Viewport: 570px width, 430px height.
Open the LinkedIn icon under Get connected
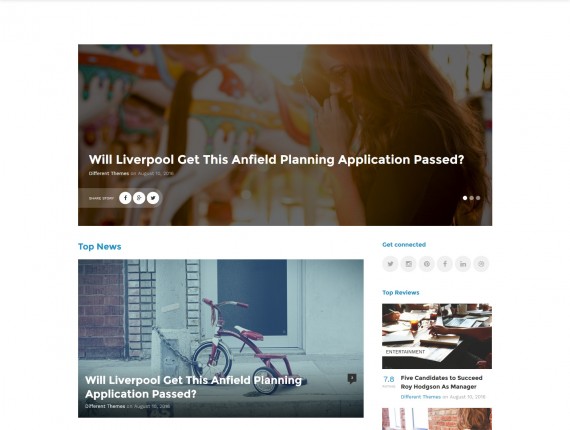[x=463, y=264]
